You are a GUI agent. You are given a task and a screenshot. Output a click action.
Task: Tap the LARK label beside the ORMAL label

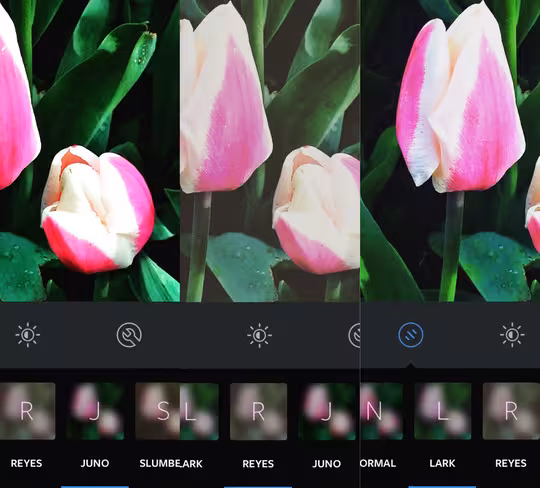(443, 464)
